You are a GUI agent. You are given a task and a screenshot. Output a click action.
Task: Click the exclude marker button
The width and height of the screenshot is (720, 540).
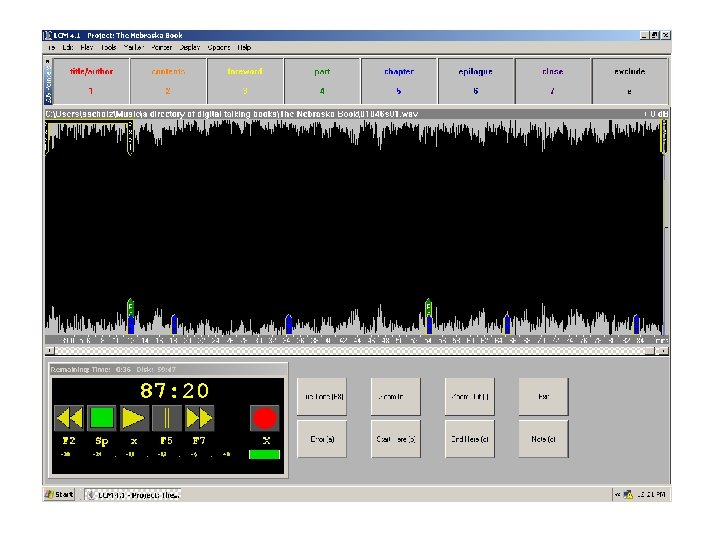click(629, 80)
